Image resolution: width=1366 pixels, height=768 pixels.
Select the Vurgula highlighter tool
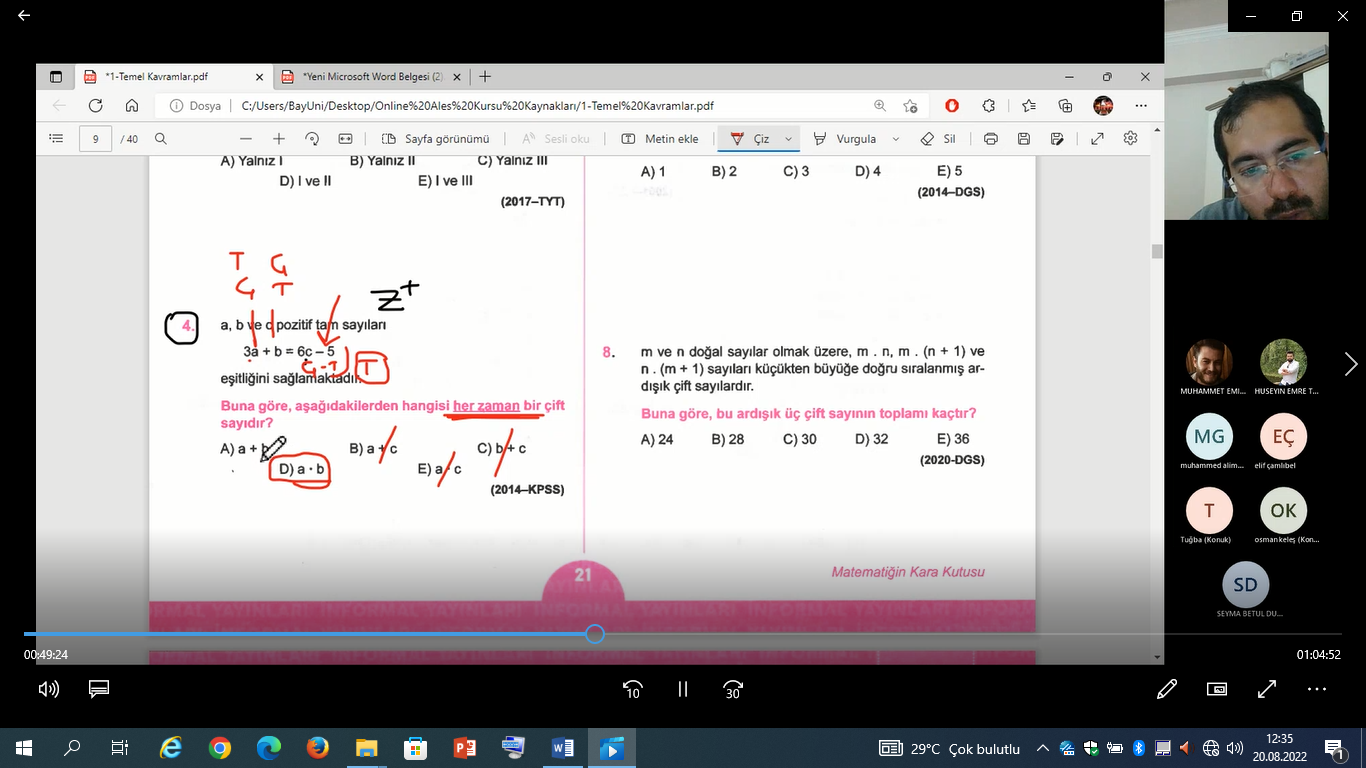click(845, 139)
